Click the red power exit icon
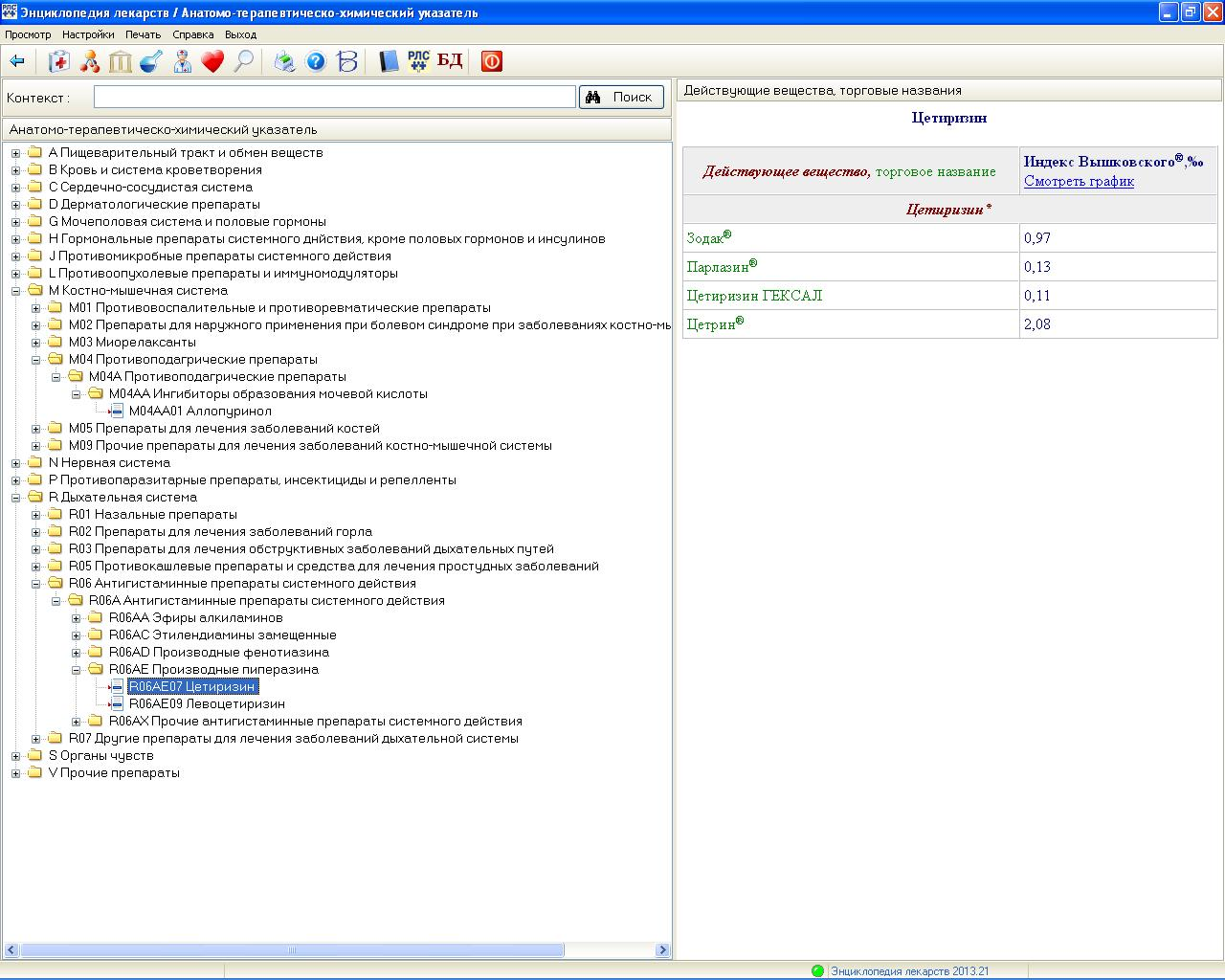 pos(491,61)
